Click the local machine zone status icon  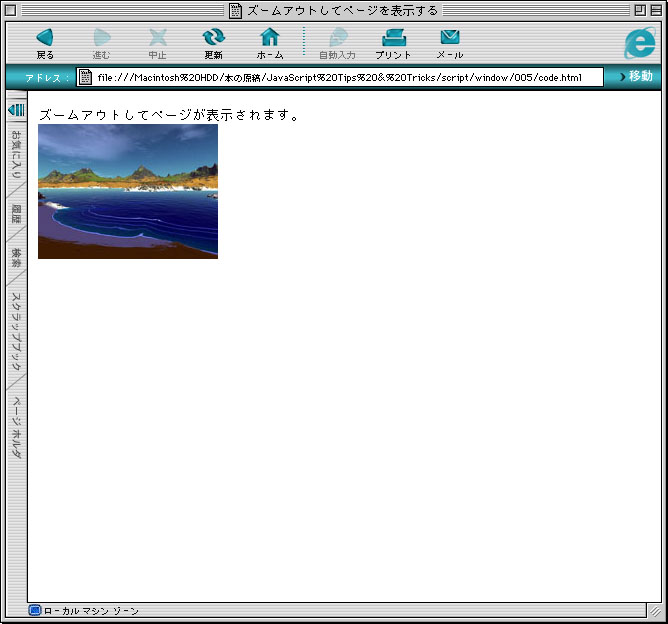(x=35, y=610)
